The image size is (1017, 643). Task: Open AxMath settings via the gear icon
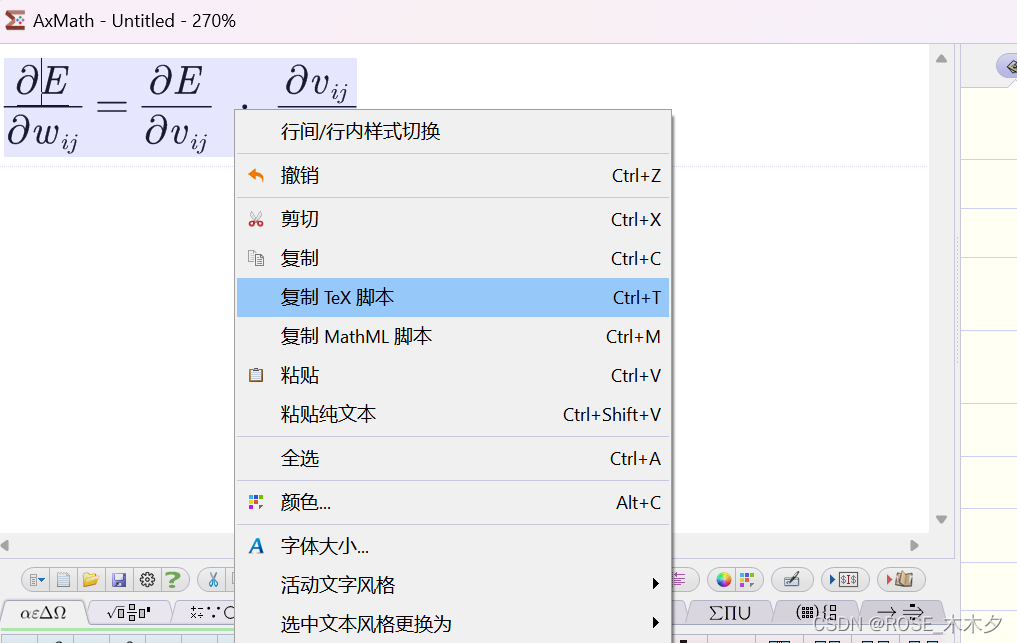146,579
